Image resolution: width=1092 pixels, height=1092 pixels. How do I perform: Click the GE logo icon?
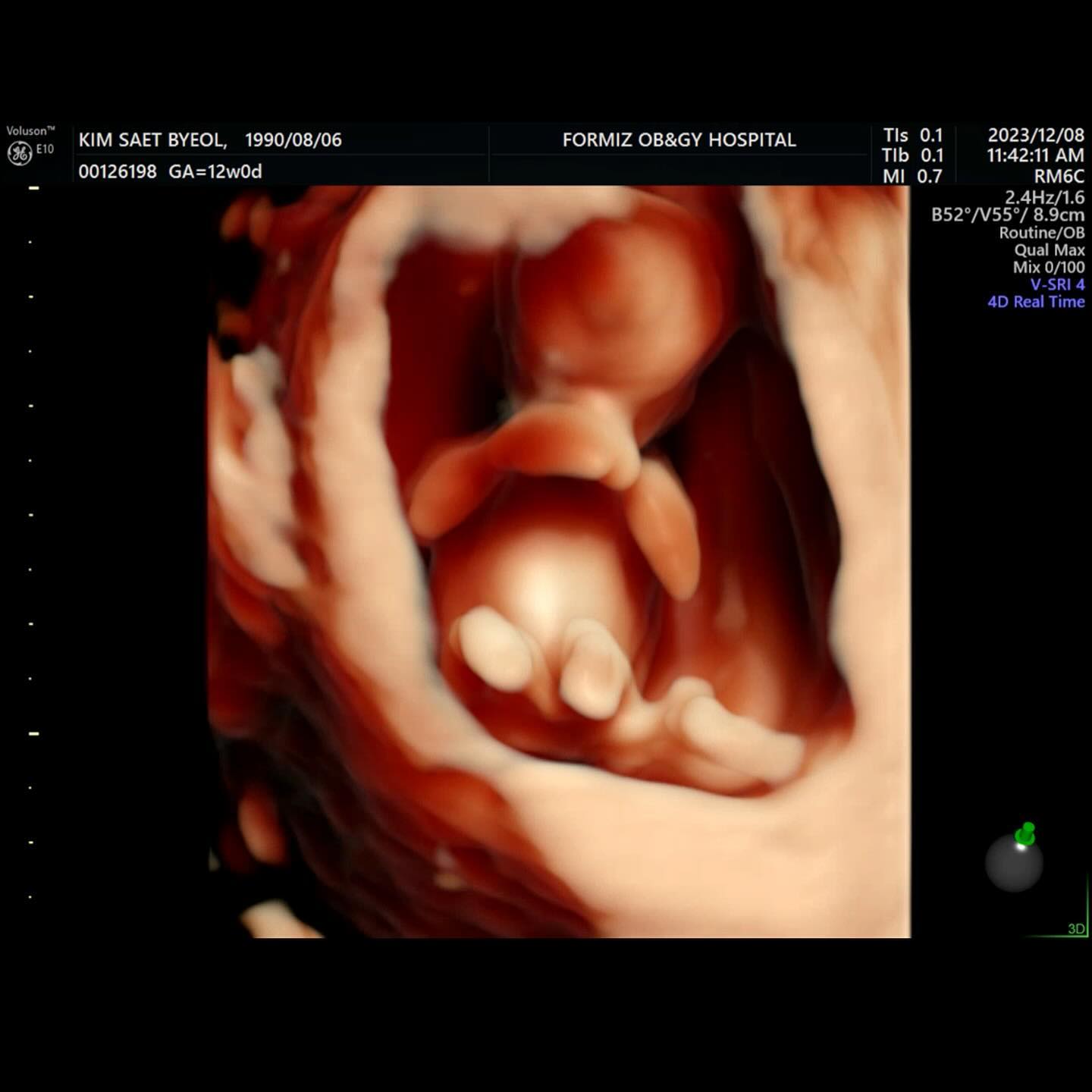tap(19, 153)
